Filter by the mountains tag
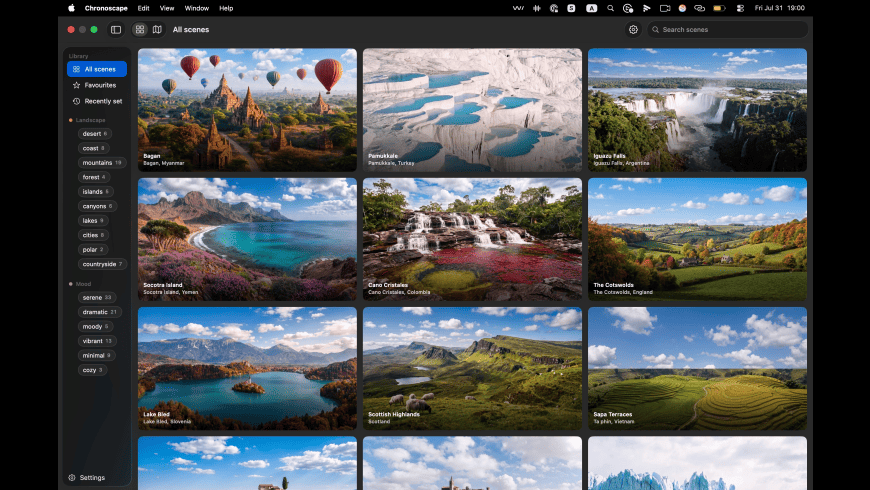870x490 pixels. 102,163
